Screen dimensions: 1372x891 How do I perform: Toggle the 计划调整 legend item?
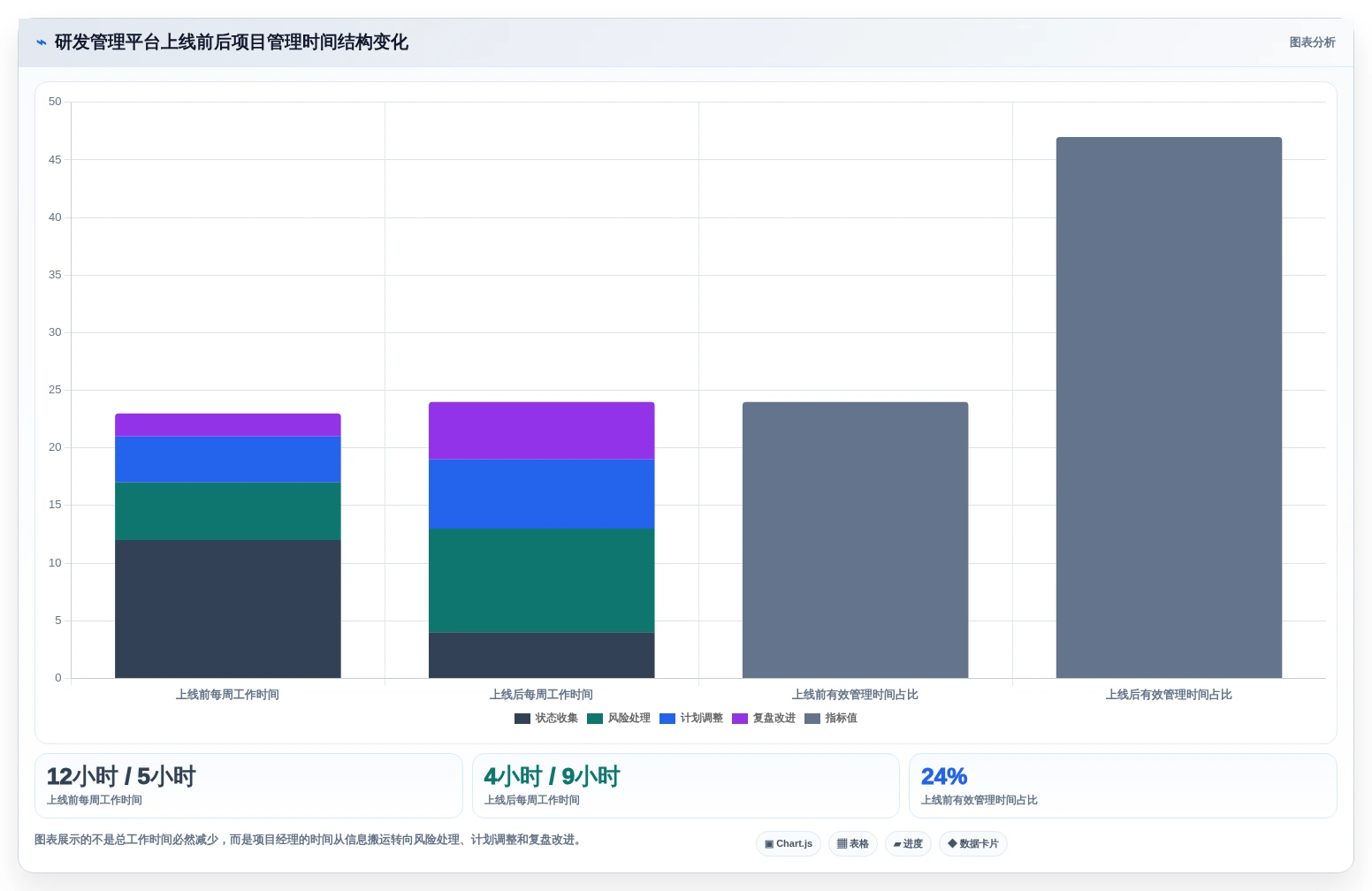[691, 719]
